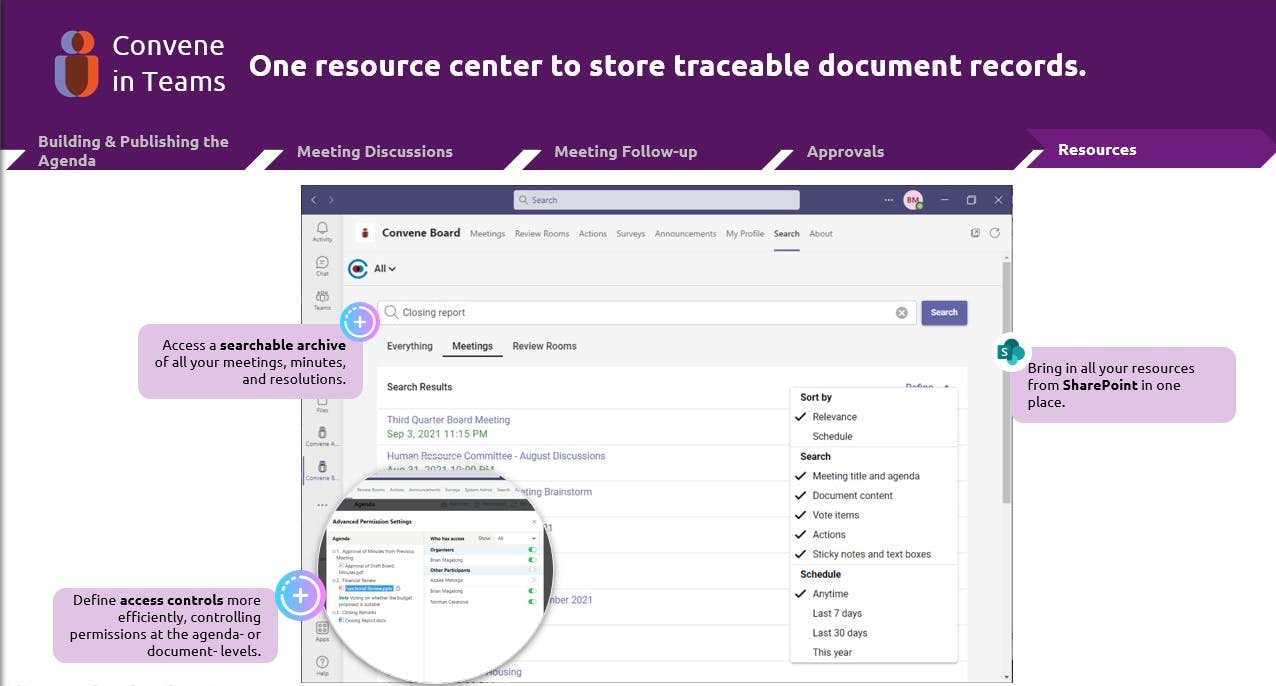Click the purple Search button

944,312
